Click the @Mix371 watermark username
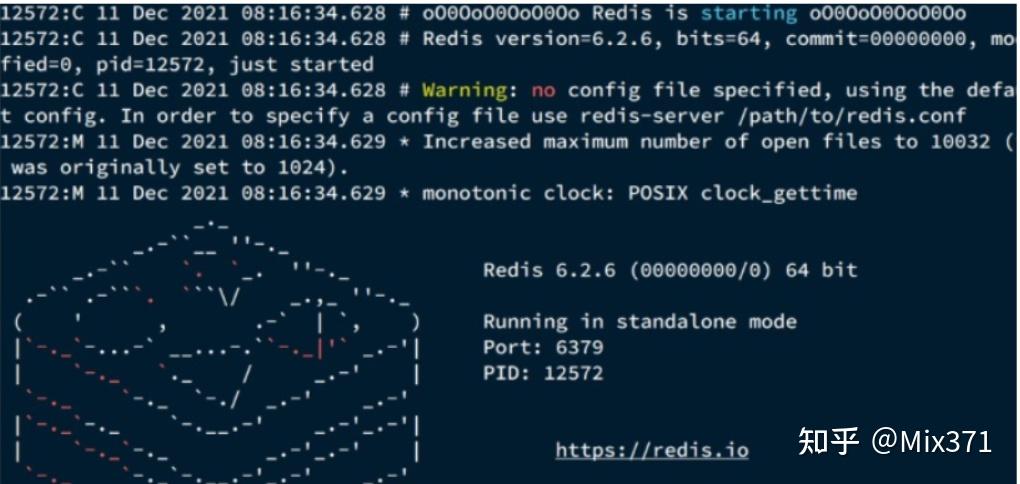This screenshot has width=1020, height=484. click(931, 442)
